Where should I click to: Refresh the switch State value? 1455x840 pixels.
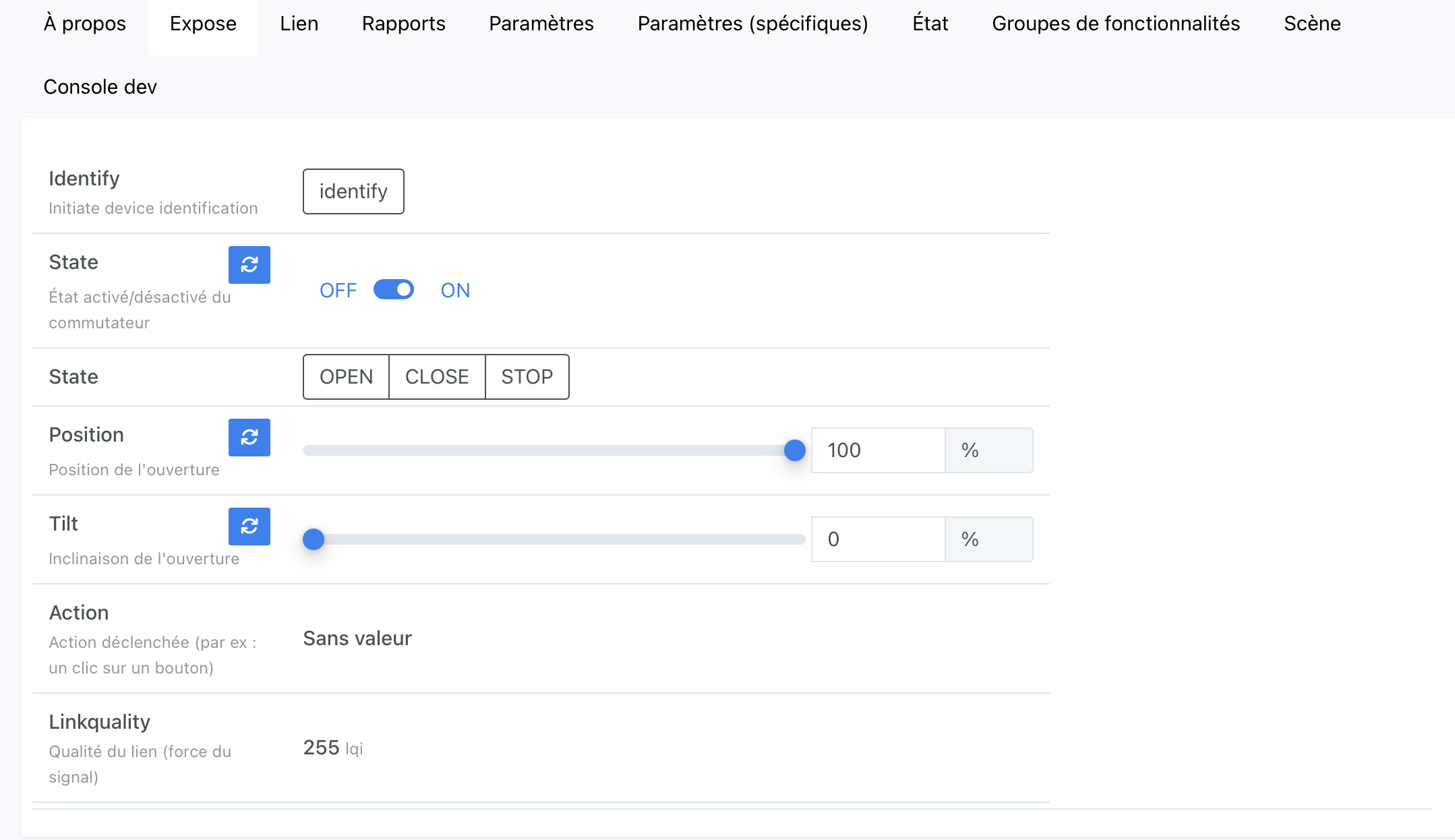(249, 265)
